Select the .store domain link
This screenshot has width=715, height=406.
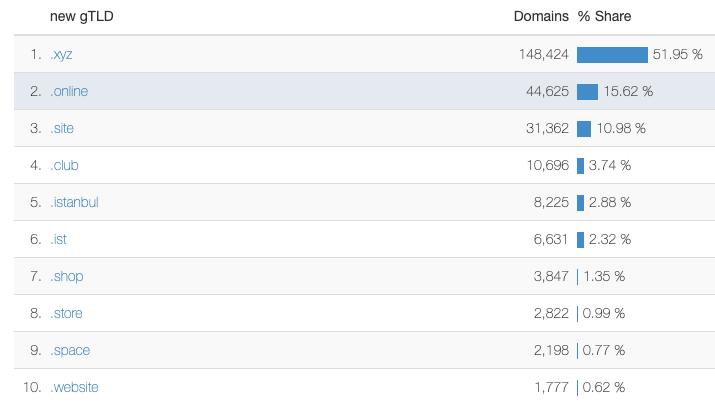click(66, 314)
